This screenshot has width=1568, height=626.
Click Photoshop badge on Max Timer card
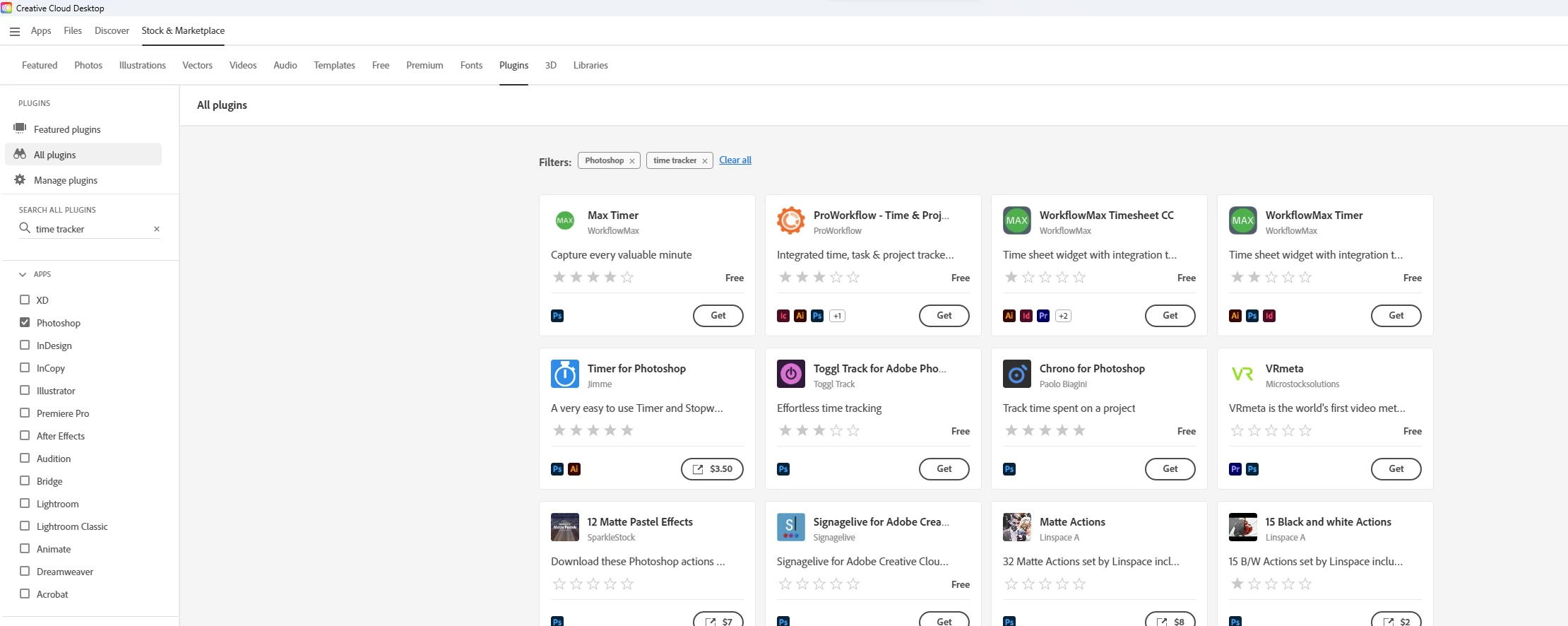[x=557, y=316]
